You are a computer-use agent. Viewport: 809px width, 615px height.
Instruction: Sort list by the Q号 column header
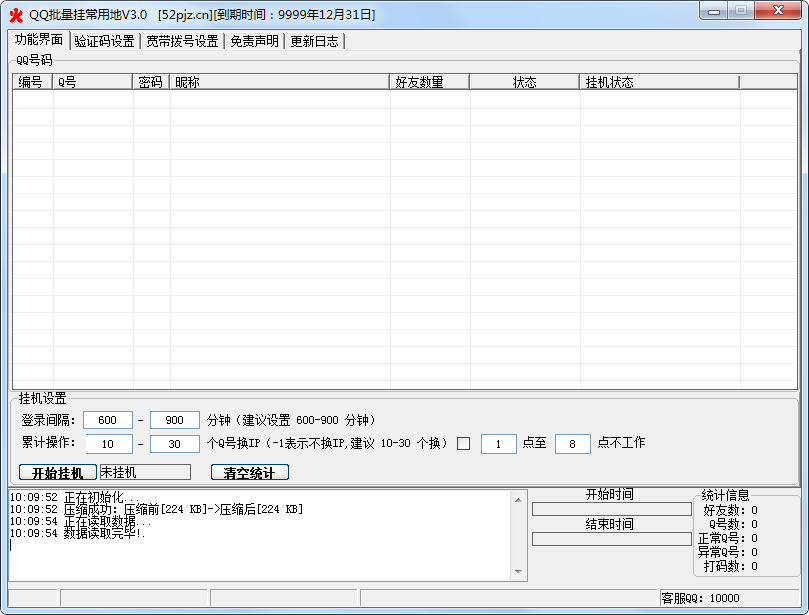93,82
